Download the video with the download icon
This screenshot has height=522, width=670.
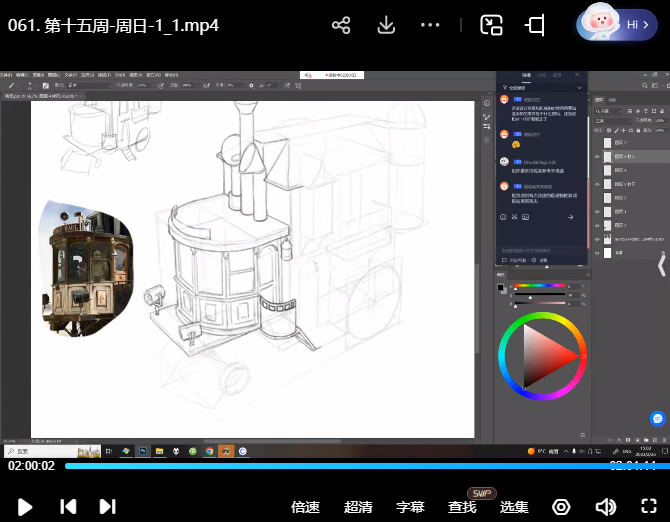click(x=386, y=25)
